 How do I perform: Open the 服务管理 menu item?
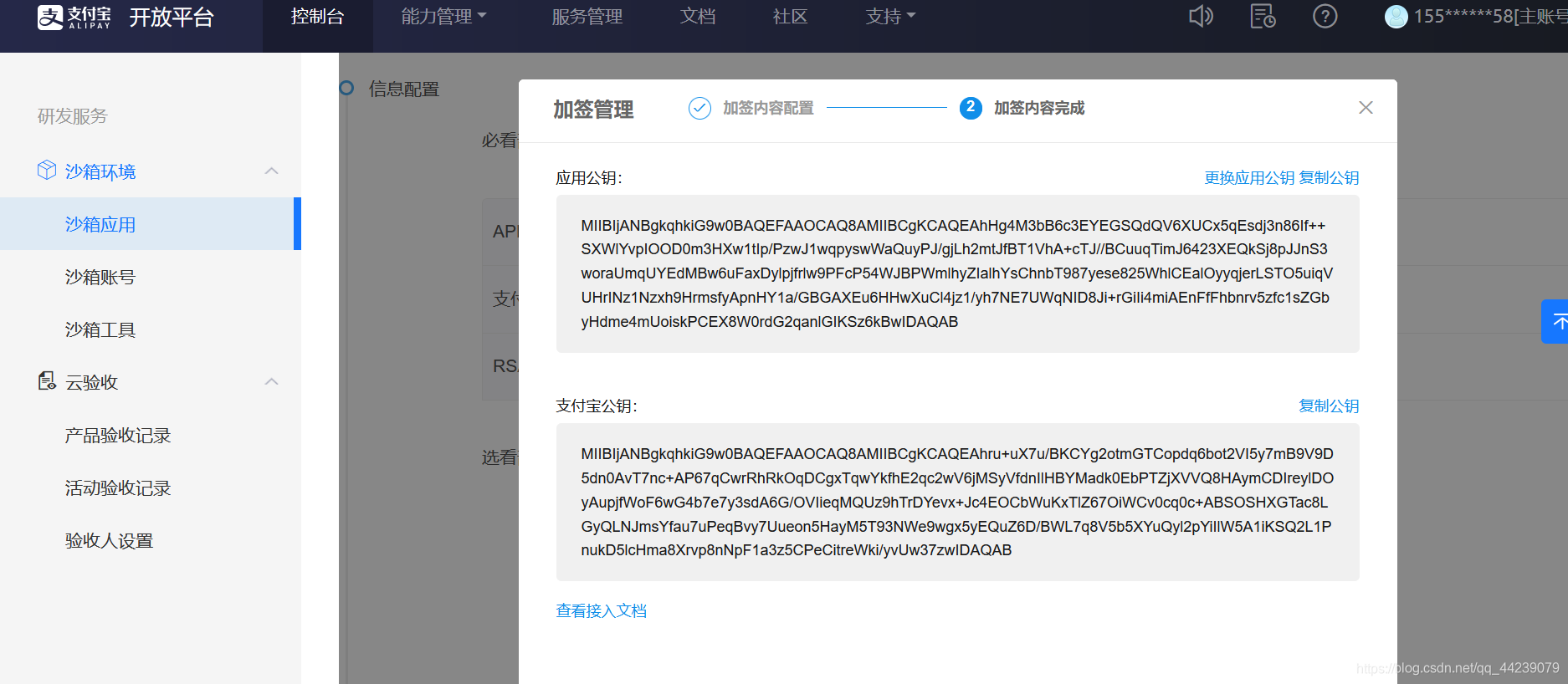(x=587, y=17)
